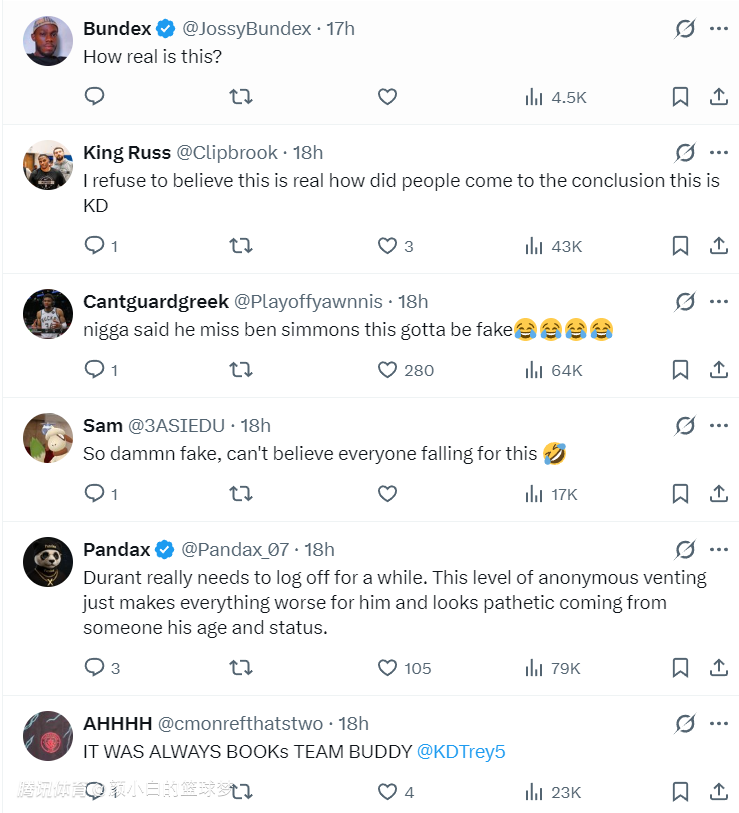Expand more options on Pandax's tweet
Image resolution: width=739 pixels, height=813 pixels.
click(718, 549)
